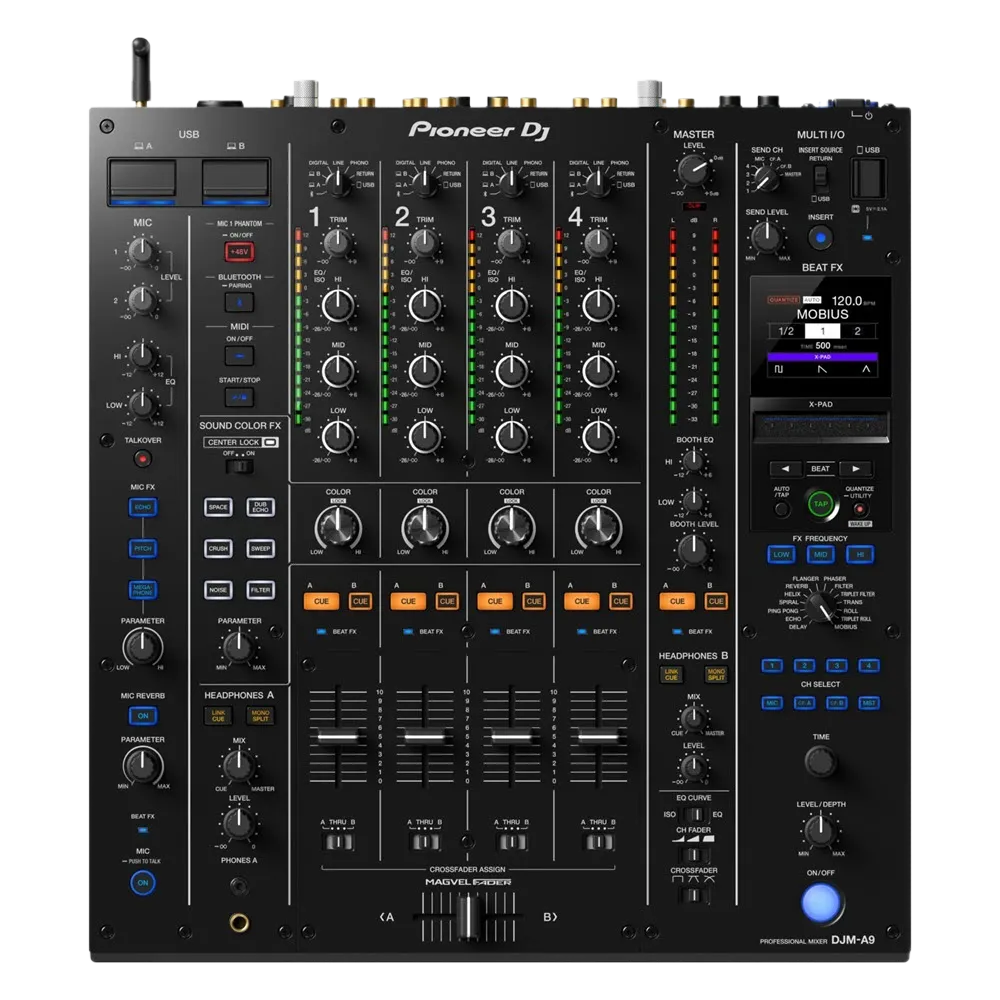Toggle the MIC REVERB ON button

pos(142,716)
